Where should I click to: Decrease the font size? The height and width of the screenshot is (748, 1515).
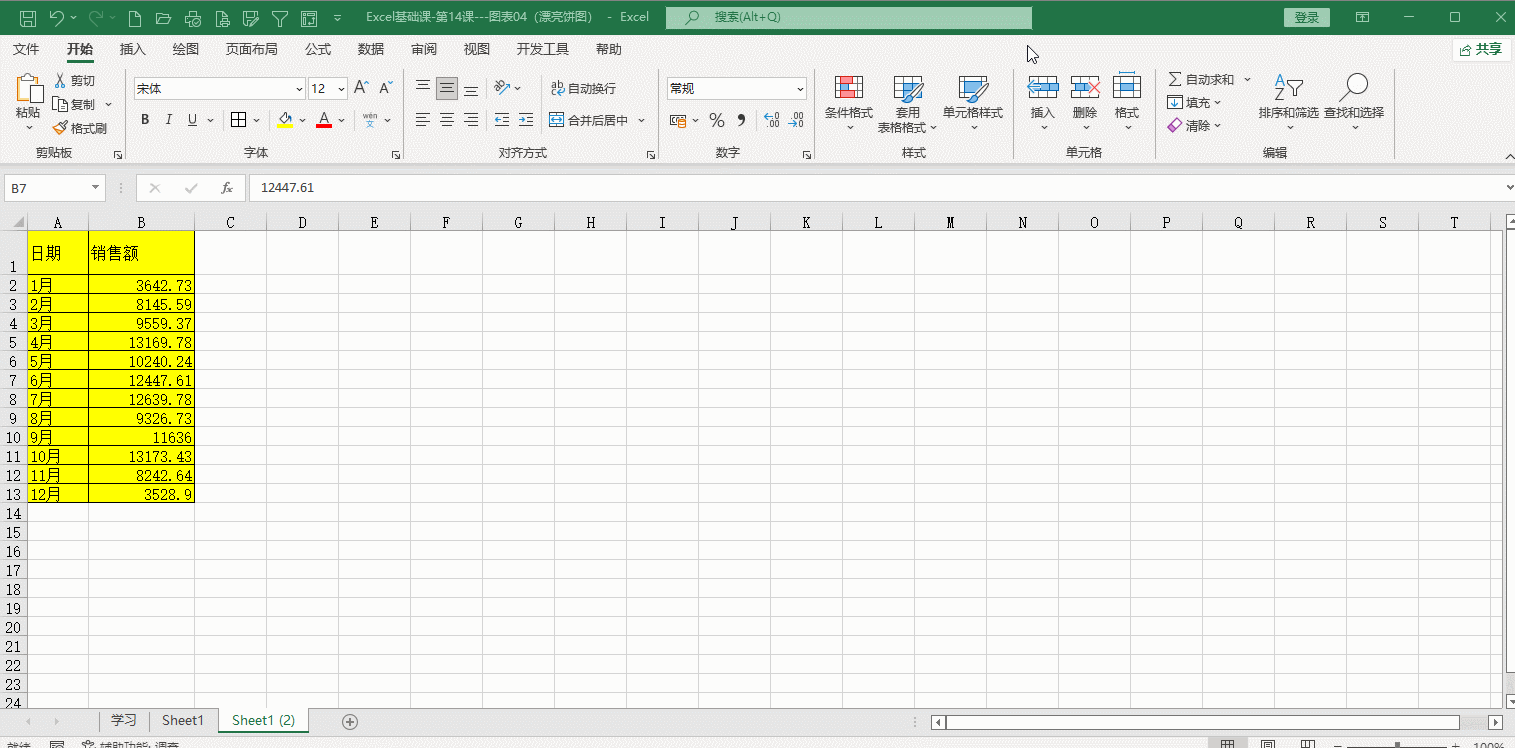coord(385,89)
